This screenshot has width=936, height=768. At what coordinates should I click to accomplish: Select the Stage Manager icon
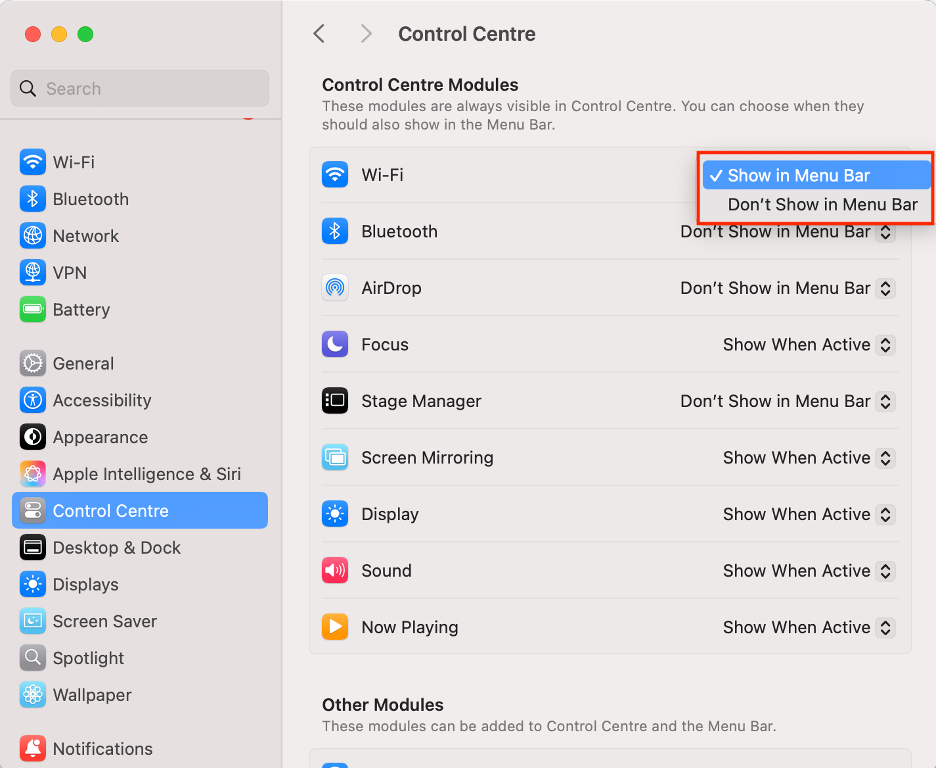(334, 400)
